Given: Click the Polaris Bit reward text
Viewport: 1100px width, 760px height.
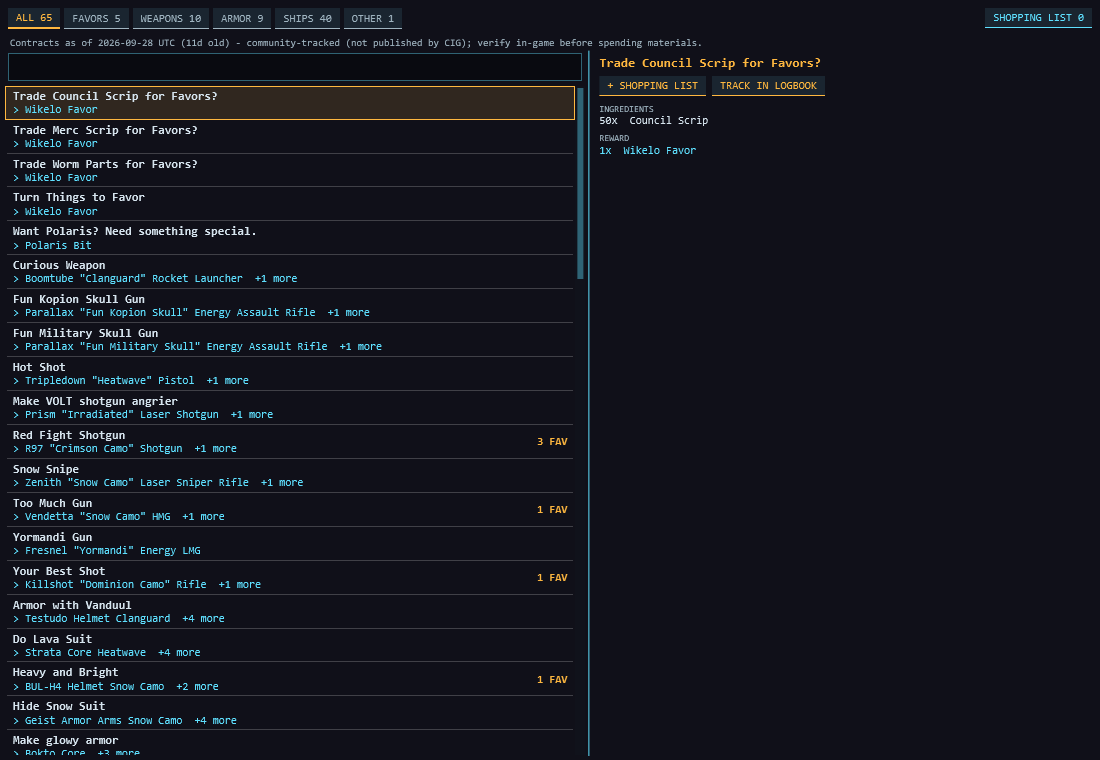Looking at the screenshot, I should click(x=58, y=246).
